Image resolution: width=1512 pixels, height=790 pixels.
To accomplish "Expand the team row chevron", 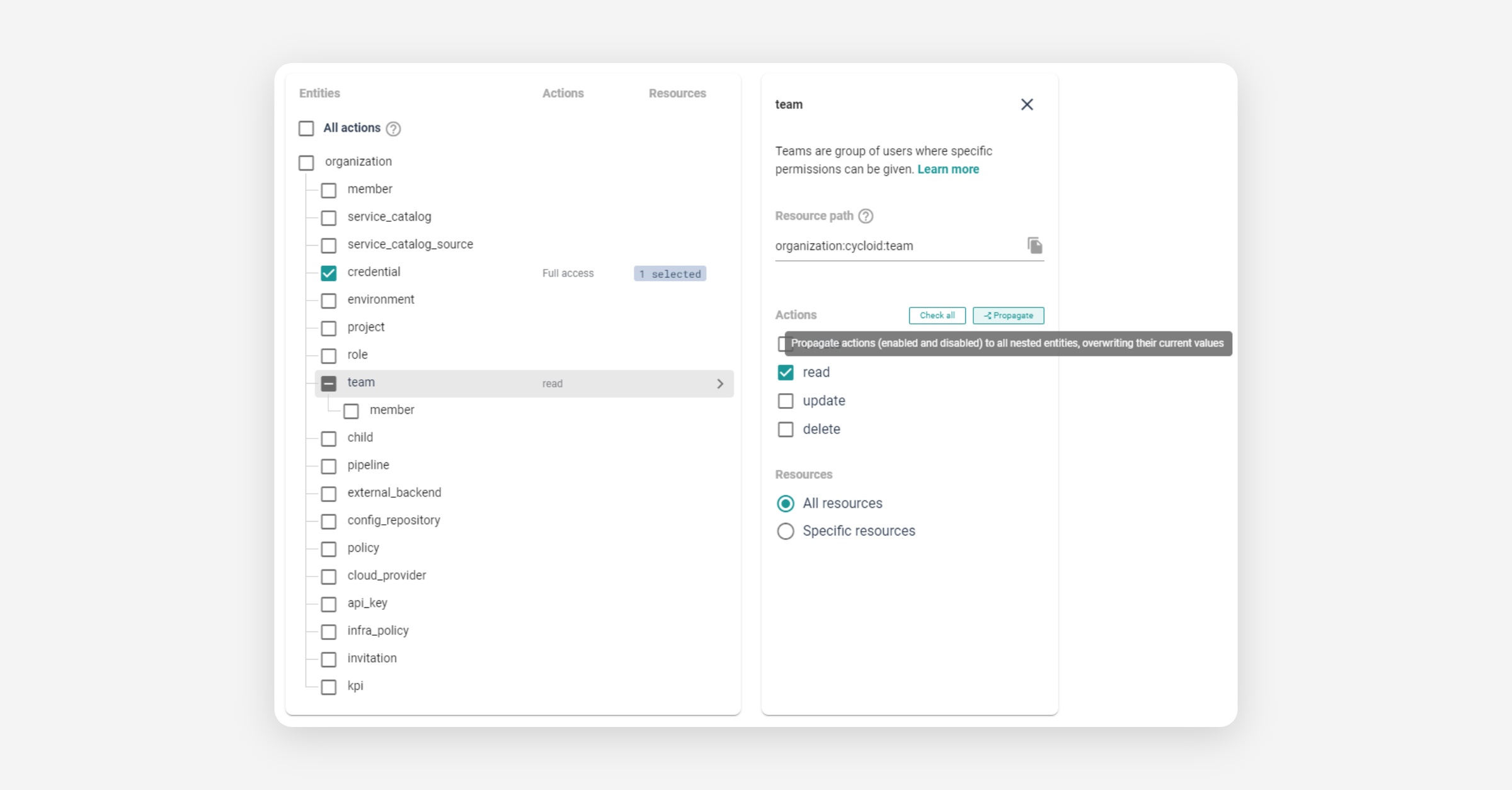I will click(720, 384).
